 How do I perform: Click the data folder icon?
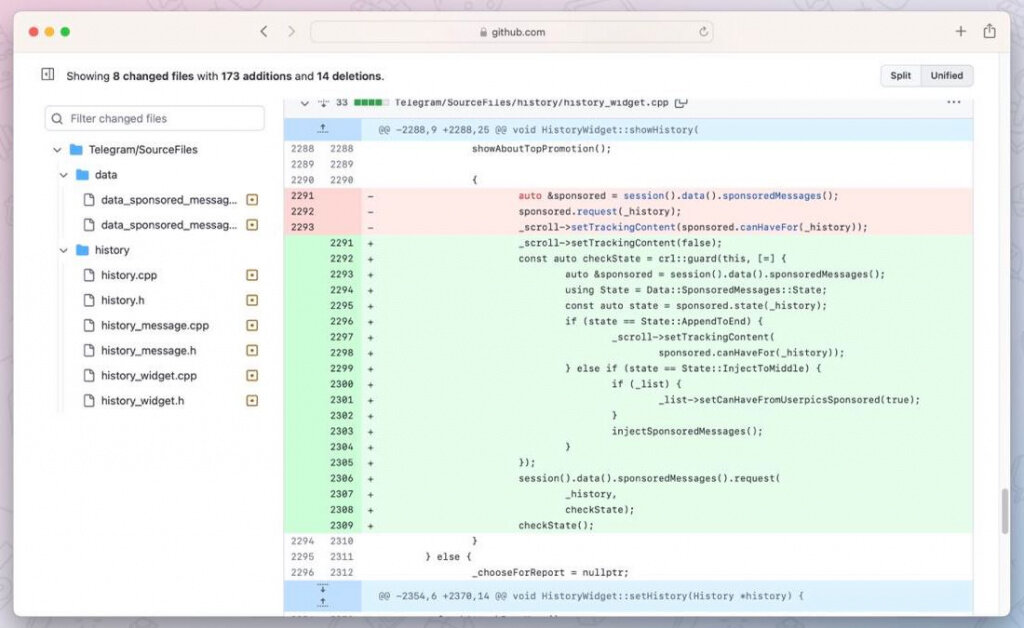(82, 174)
